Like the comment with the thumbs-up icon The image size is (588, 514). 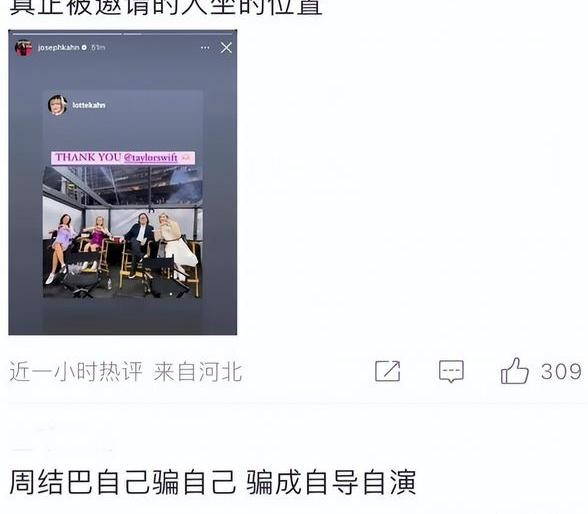(515, 370)
